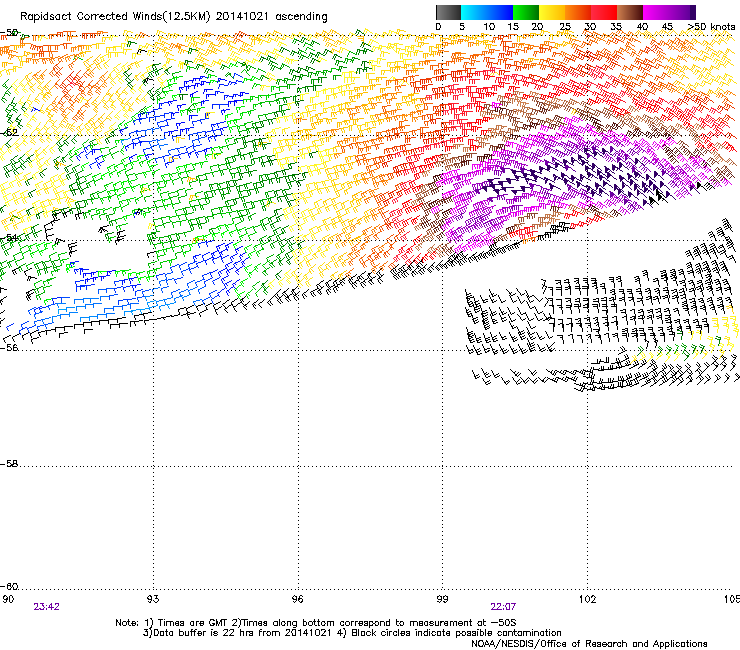The image size is (740, 650).
Task: Click the '90' longitude axis label
Action: tap(8, 599)
